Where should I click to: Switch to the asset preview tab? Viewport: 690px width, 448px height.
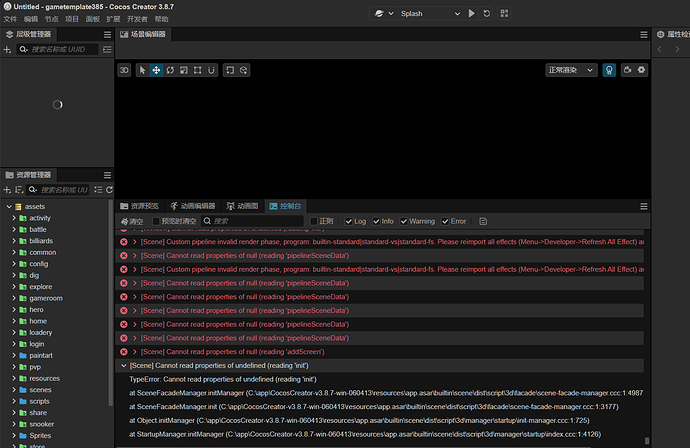(x=139, y=206)
